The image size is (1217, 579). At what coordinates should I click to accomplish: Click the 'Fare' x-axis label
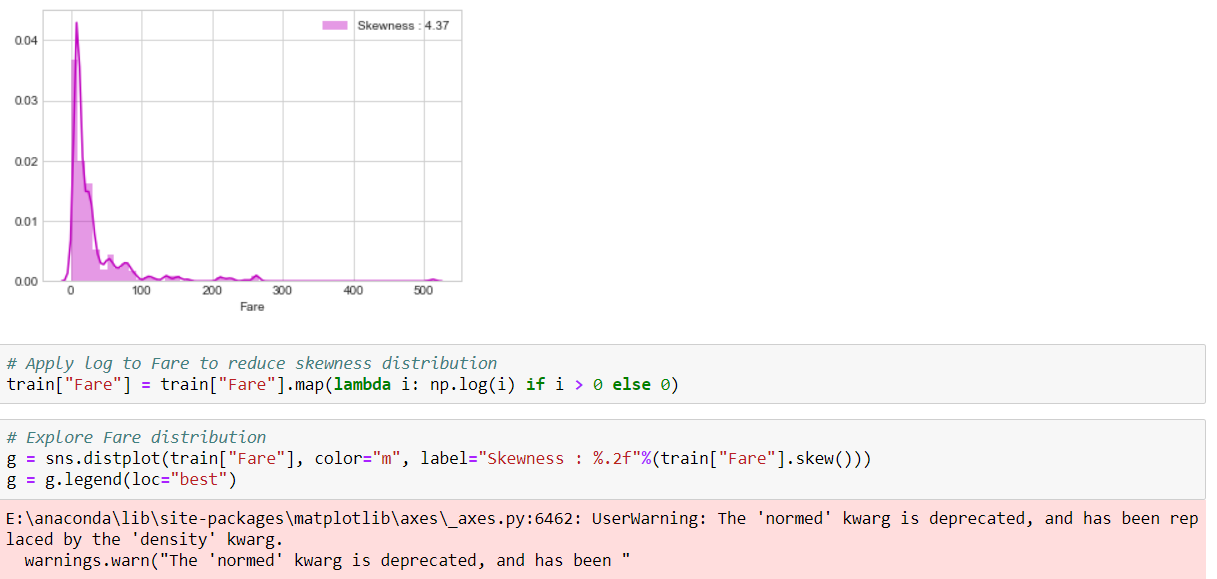click(252, 307)
